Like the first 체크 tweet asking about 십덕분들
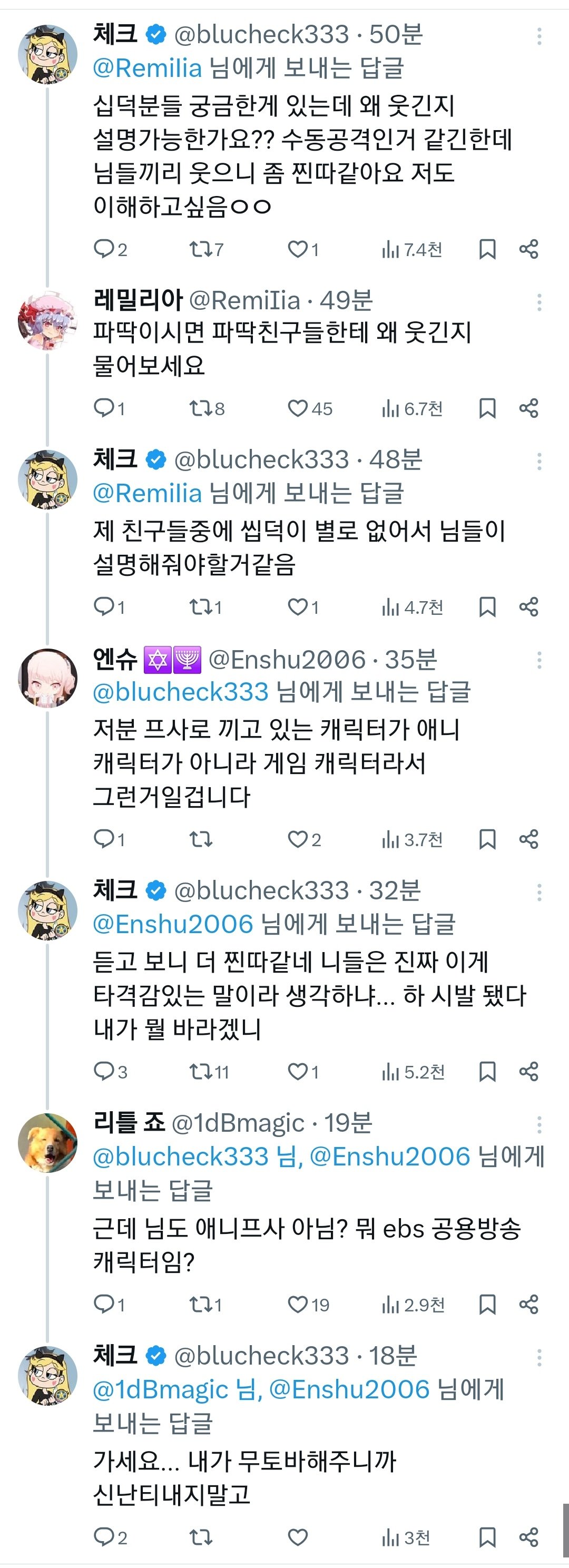The width and height of the screenshot is (569, 1568). pos(298,249)
